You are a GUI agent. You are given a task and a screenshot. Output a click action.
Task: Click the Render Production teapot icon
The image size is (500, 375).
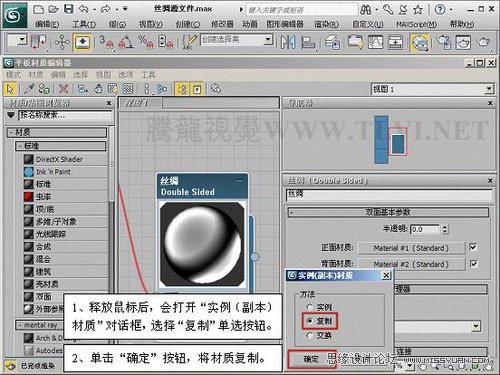pyautogui.click(x=484, y=42)
